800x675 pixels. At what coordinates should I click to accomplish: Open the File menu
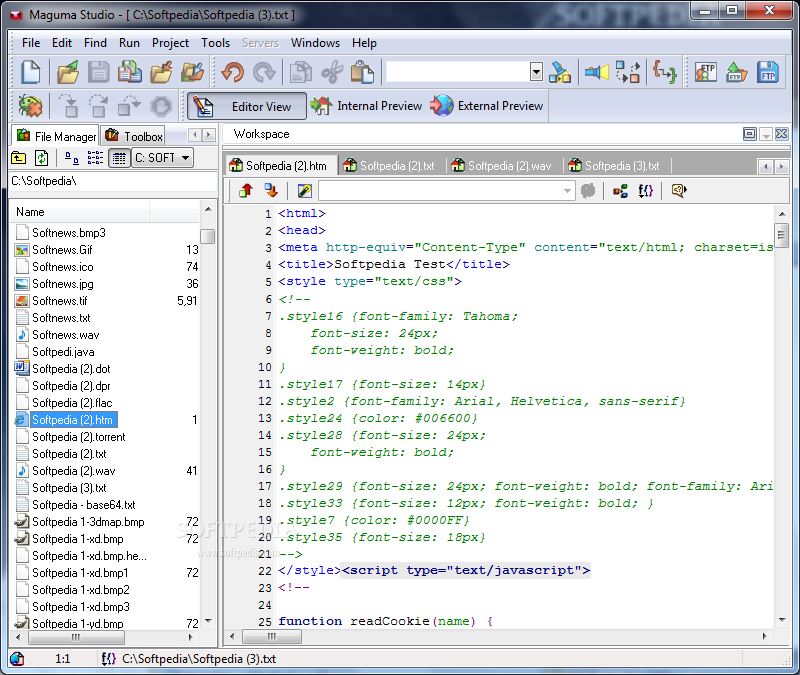31,43
